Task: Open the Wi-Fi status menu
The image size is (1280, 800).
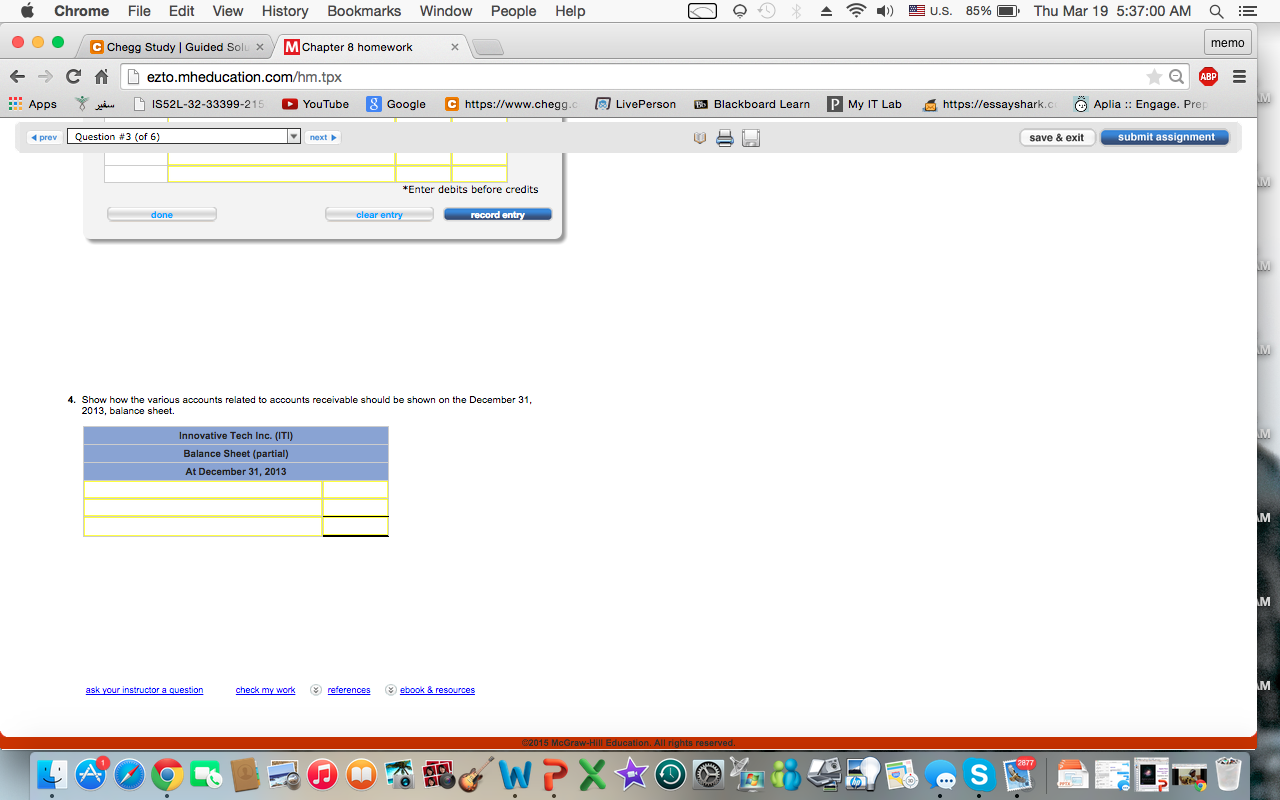Action: [x=856, y=11]
